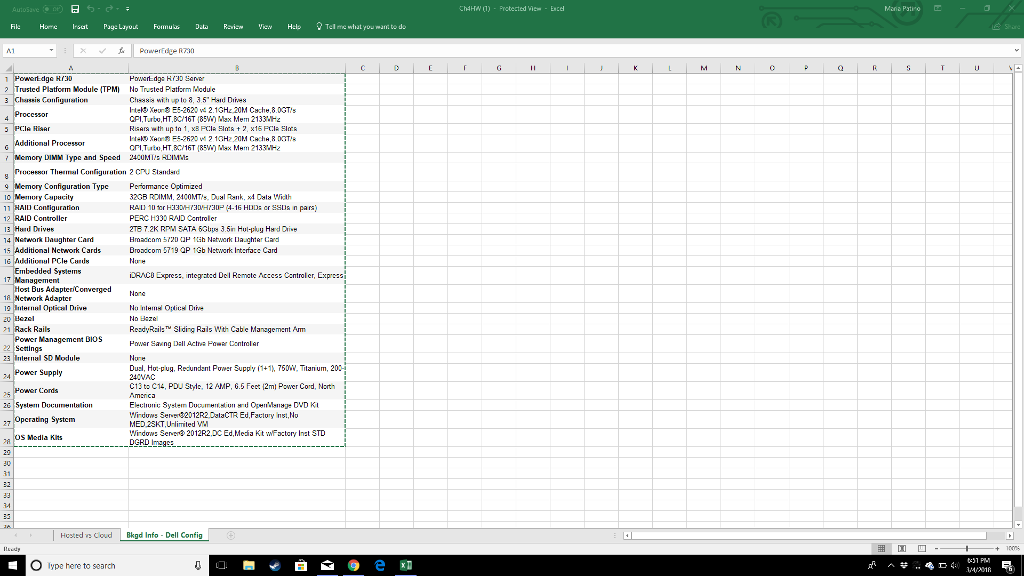Click horizontal scrollbar left arrow
The width and height of the screenshot is (1024, 576).
point(628,536)
